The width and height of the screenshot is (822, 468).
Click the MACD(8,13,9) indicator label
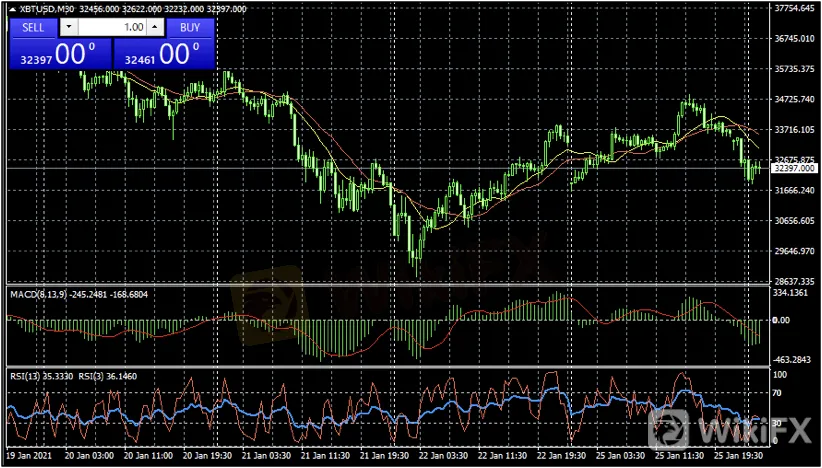coord(37,295)
